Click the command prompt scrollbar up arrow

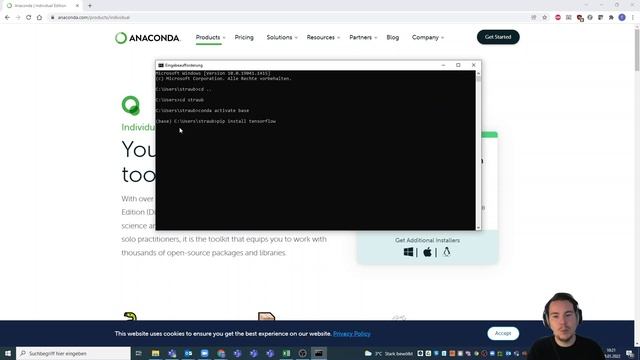478,73
